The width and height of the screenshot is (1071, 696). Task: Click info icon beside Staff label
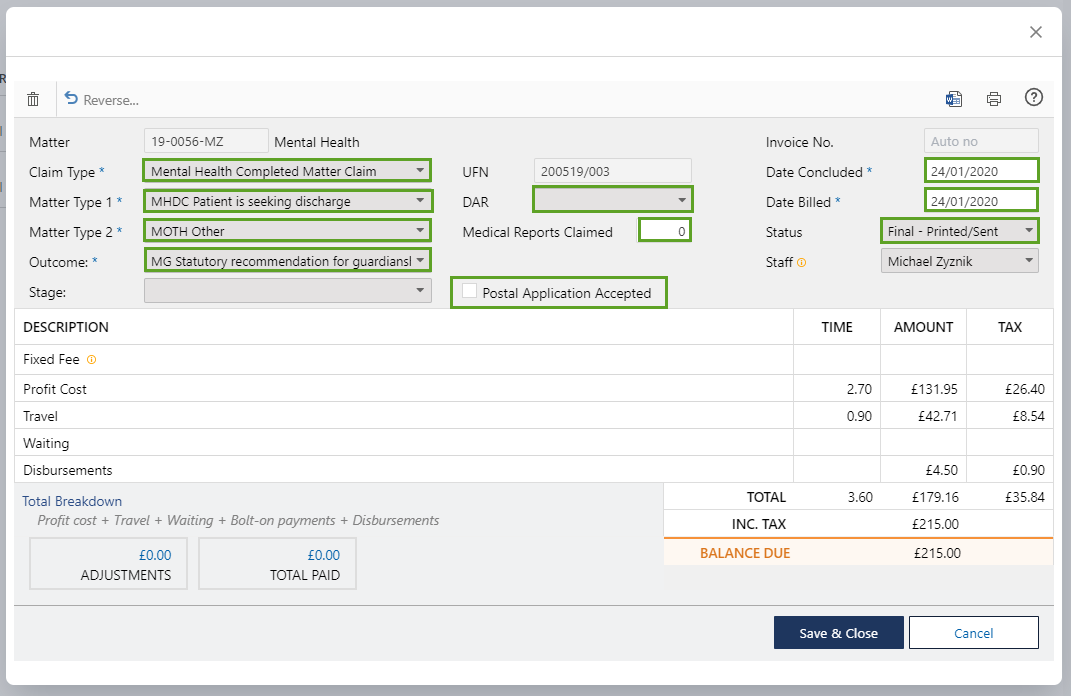coord(802,263)
